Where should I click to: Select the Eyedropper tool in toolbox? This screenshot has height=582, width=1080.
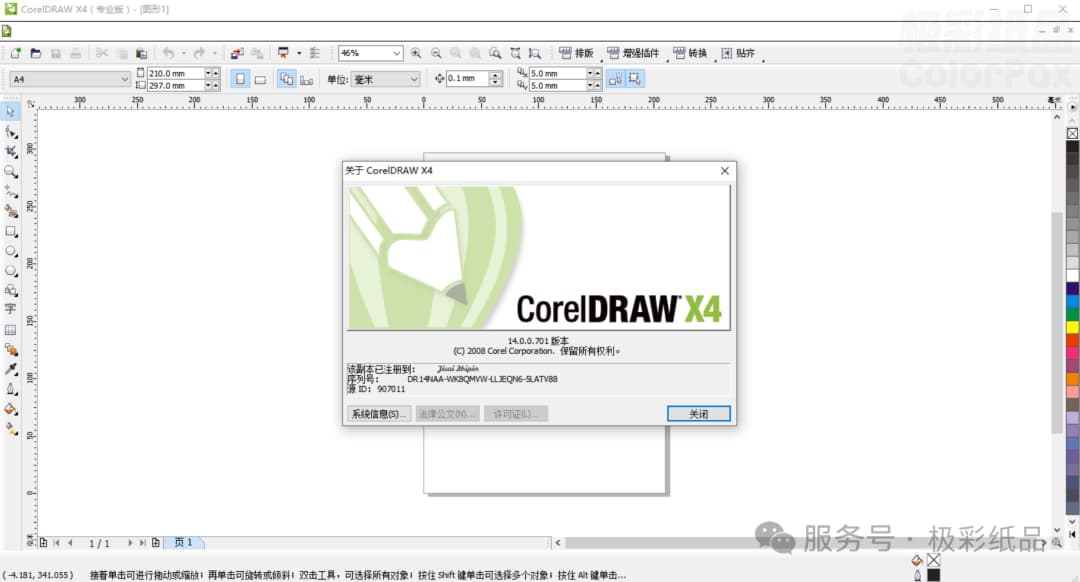[11, 369]
